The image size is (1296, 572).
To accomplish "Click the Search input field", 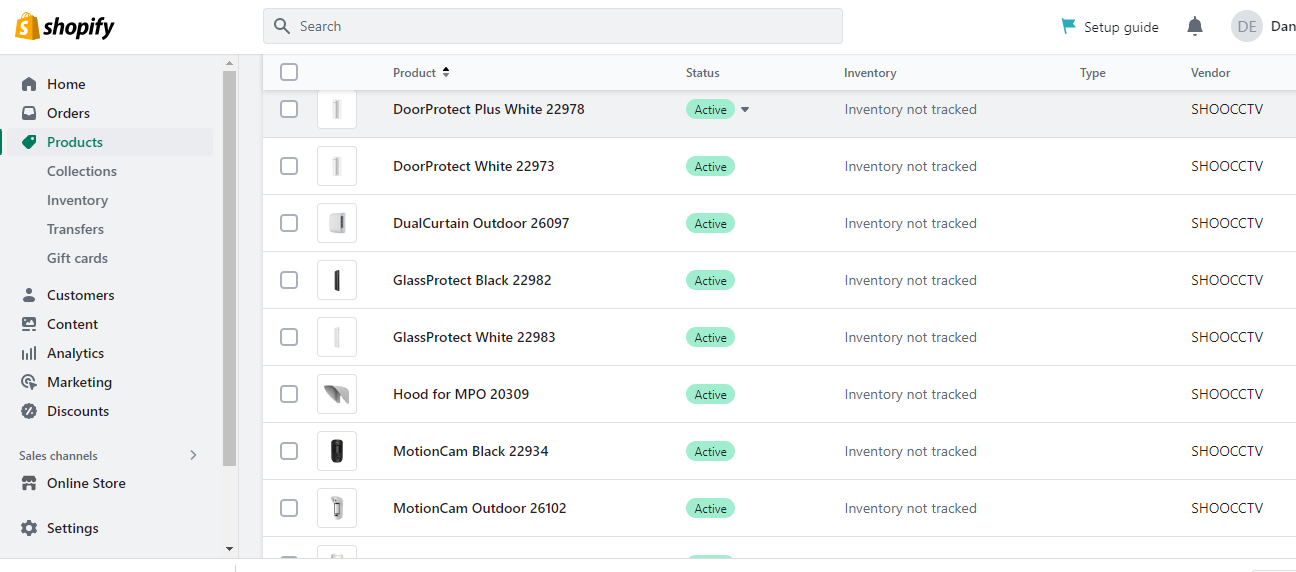I will [x=560, y=26].
